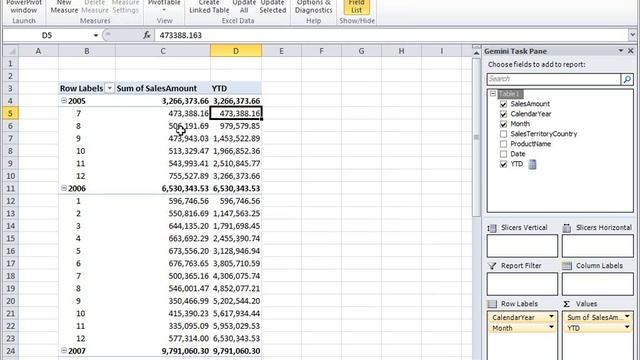The height and width of the screenshot is (360, 640).
Task: Click the Report Filter funnel icon
Action: (x=492, y=266)
